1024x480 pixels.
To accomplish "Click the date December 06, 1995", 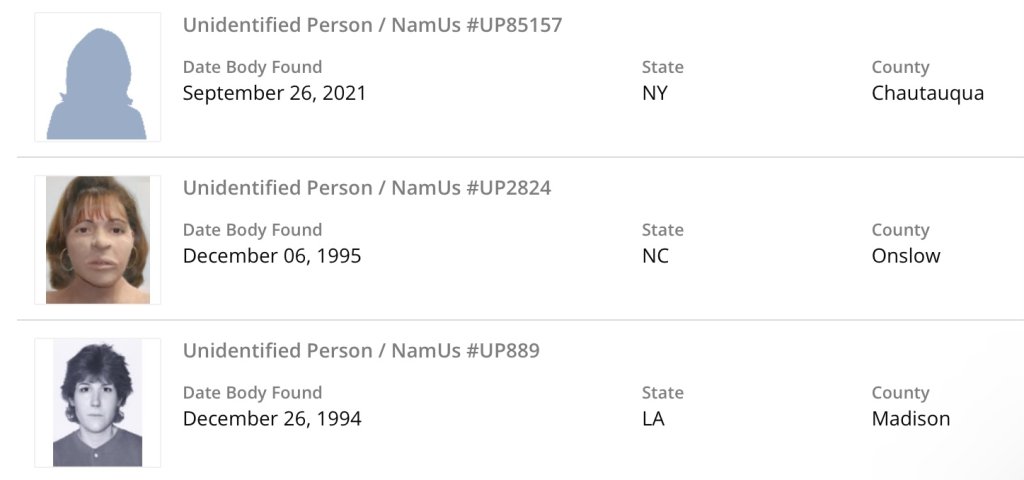I will point(272,256).
